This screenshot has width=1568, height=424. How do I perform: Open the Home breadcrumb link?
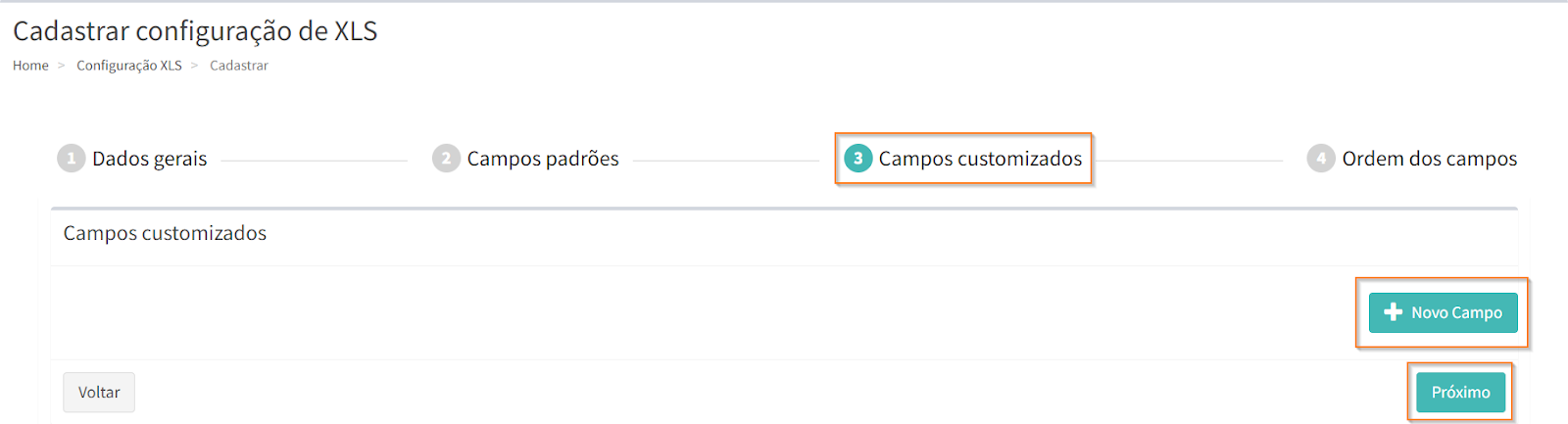[x=30, y=66]
